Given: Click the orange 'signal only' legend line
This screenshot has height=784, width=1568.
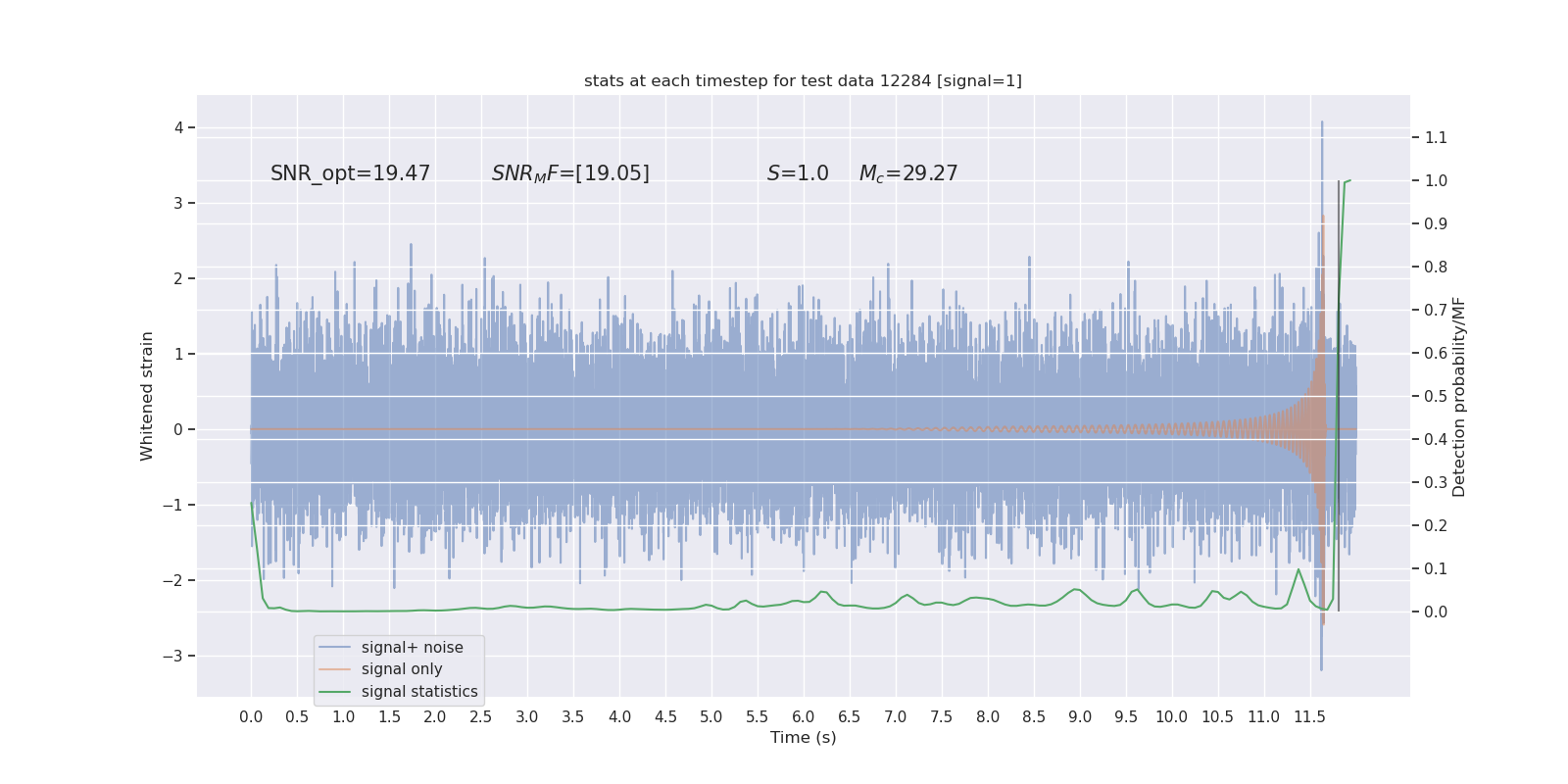Looking at the screenshot, I should pyautogui.click(x=334, y=669).
